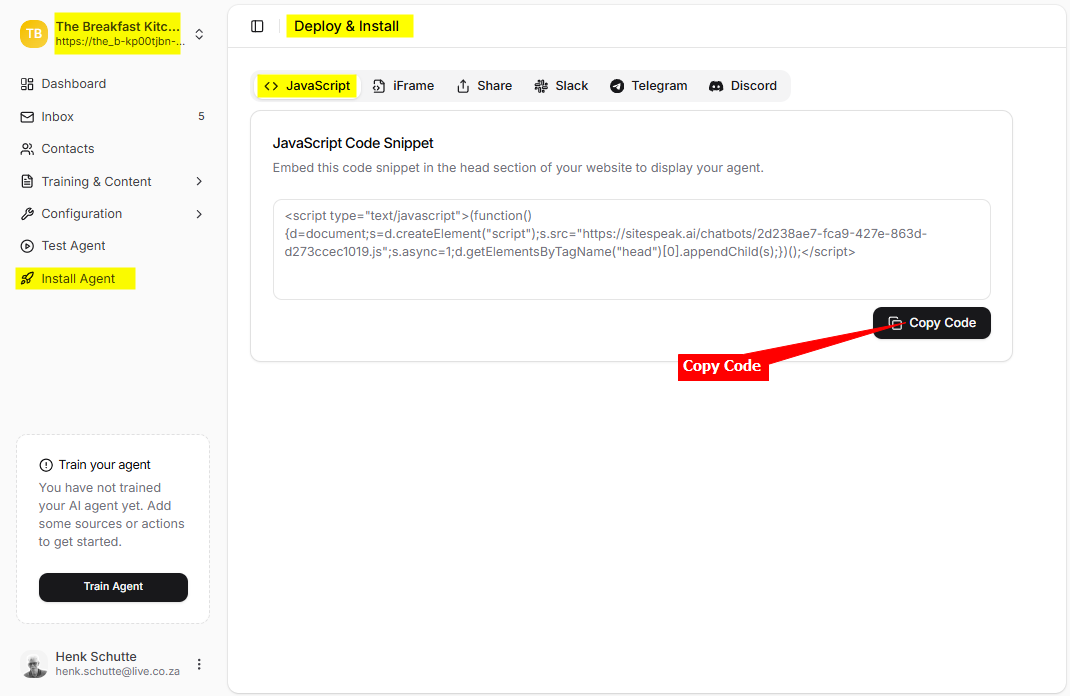Click the Train your agent heading
This screenshot has height=696, width=1070.
pyautogui.click(x=104, y=465)
